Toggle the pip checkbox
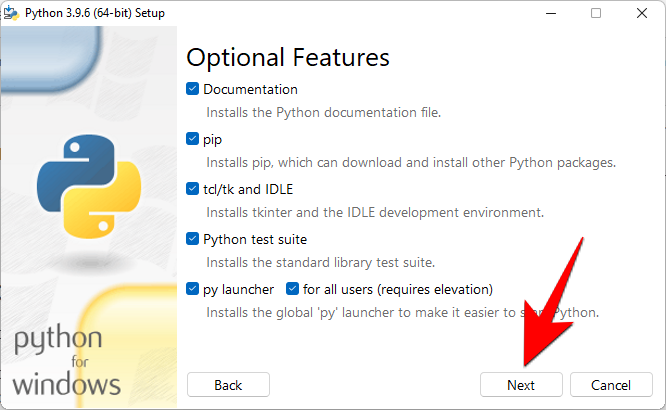666x410 pixels. pyautogui.click(x=193, y=139)
